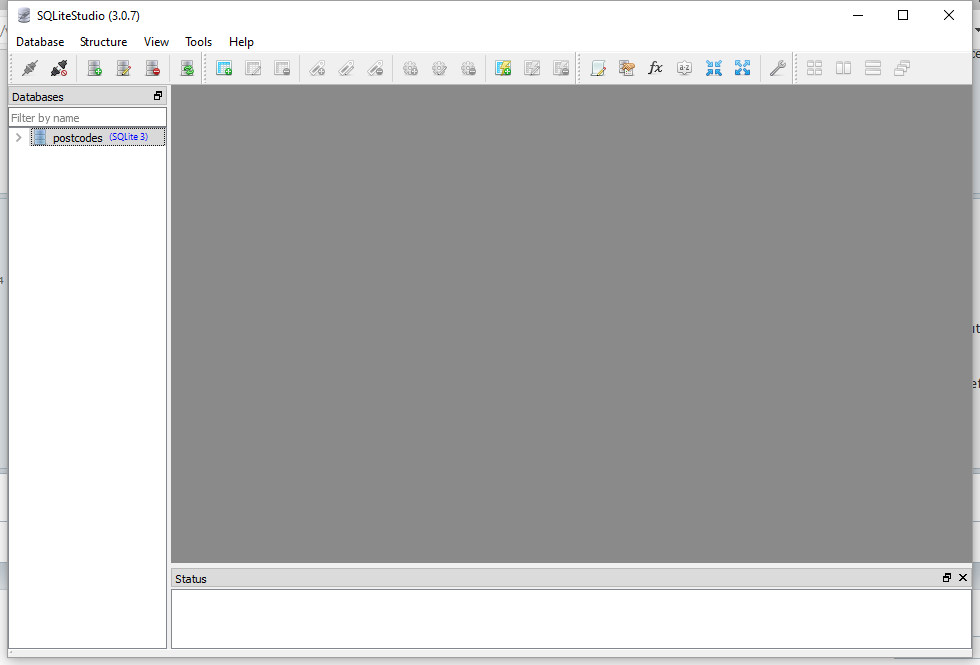Select the postcodes database entry
The height and width of the screenshot is (665, 980).
click(78, 137)
